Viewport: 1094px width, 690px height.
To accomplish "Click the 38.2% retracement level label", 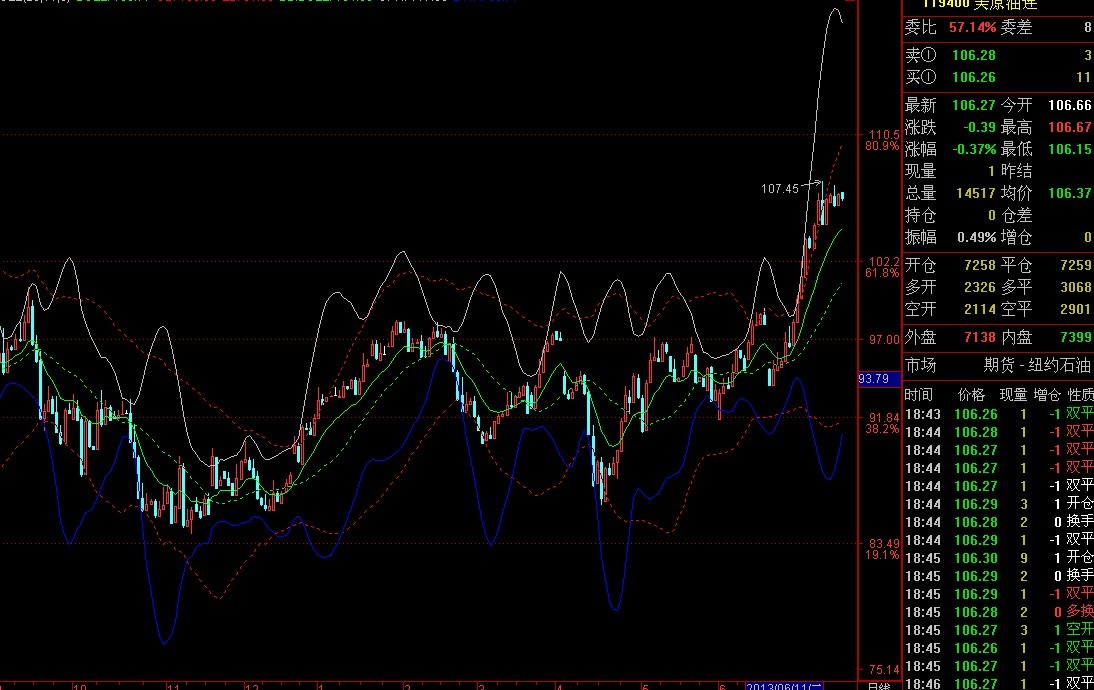I will click(883, 429).
